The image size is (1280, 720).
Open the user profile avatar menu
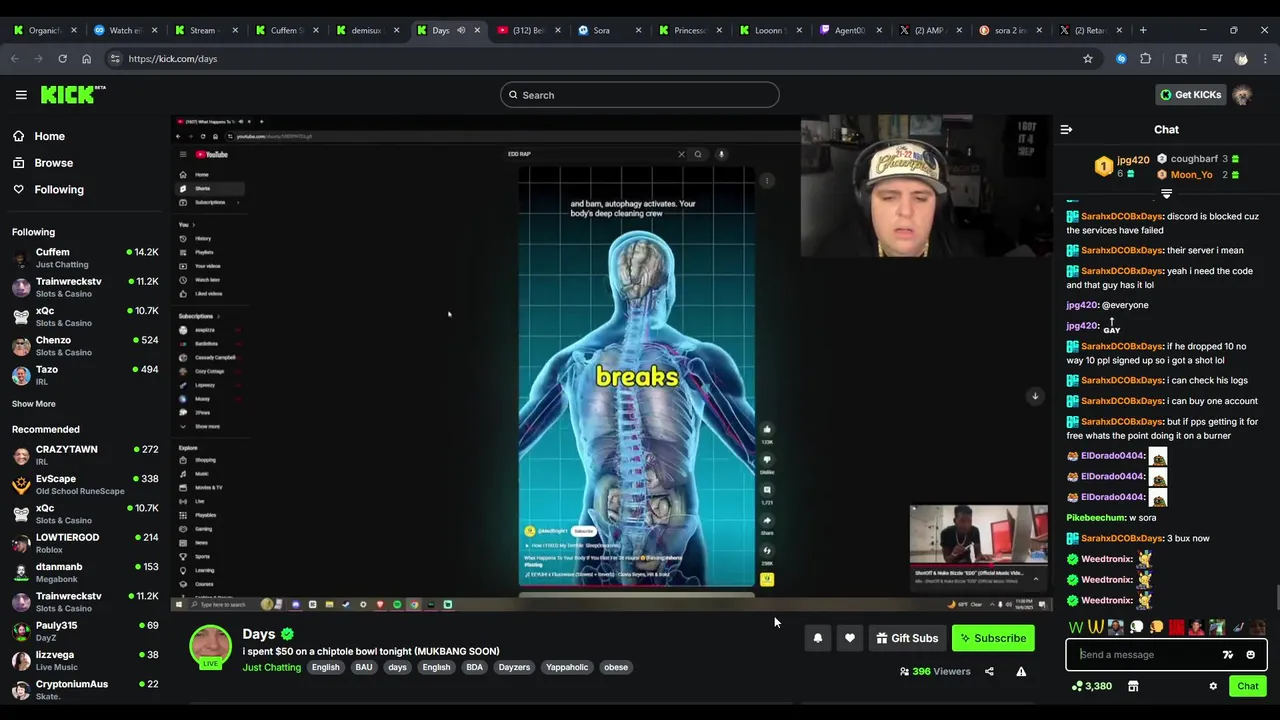(x=1242, y=95)
